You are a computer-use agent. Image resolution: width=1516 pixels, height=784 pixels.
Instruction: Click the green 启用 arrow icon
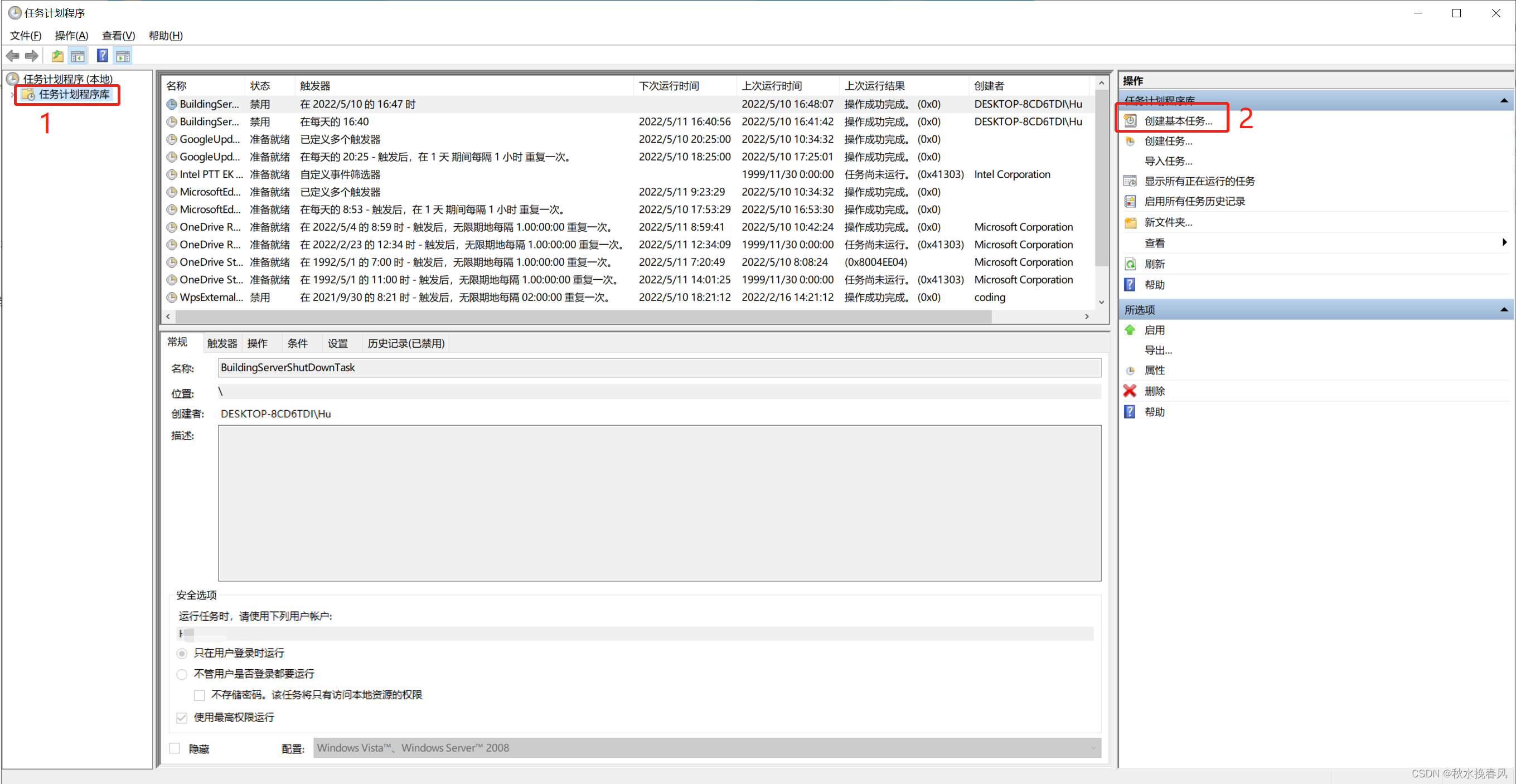tap(1130, 330)
